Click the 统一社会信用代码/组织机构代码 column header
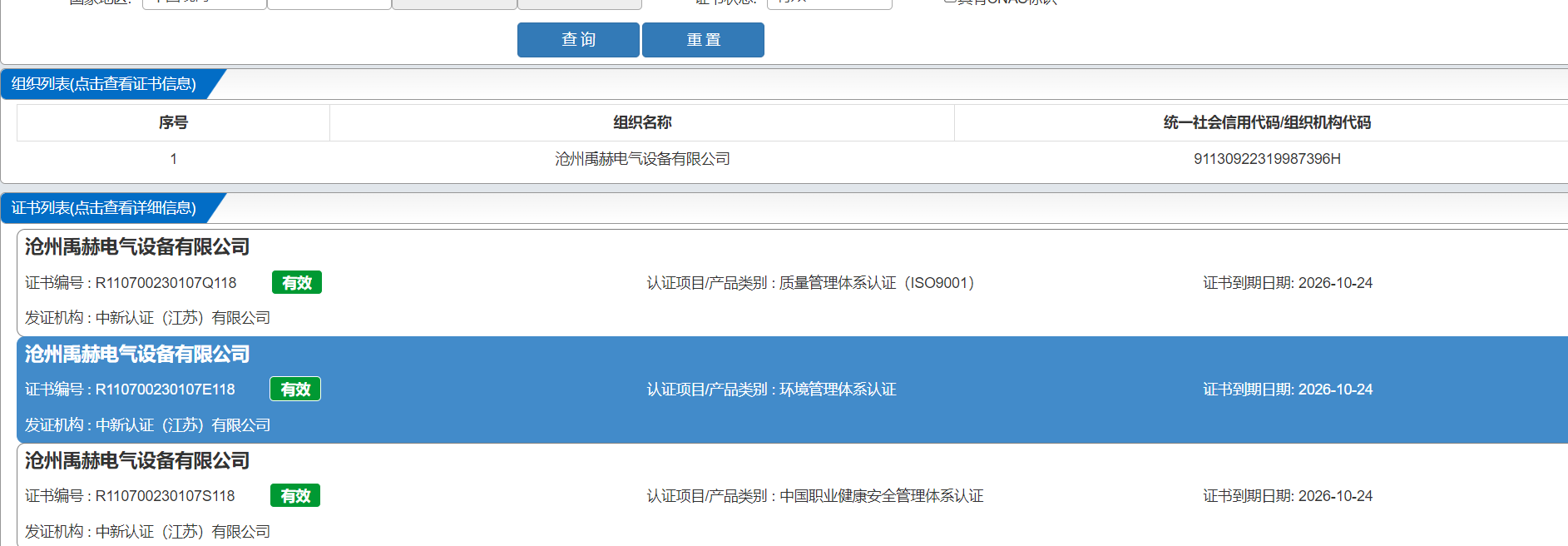Viewport: 1568px width, 546px height. pyautogui.click(x=1267, y=122)
